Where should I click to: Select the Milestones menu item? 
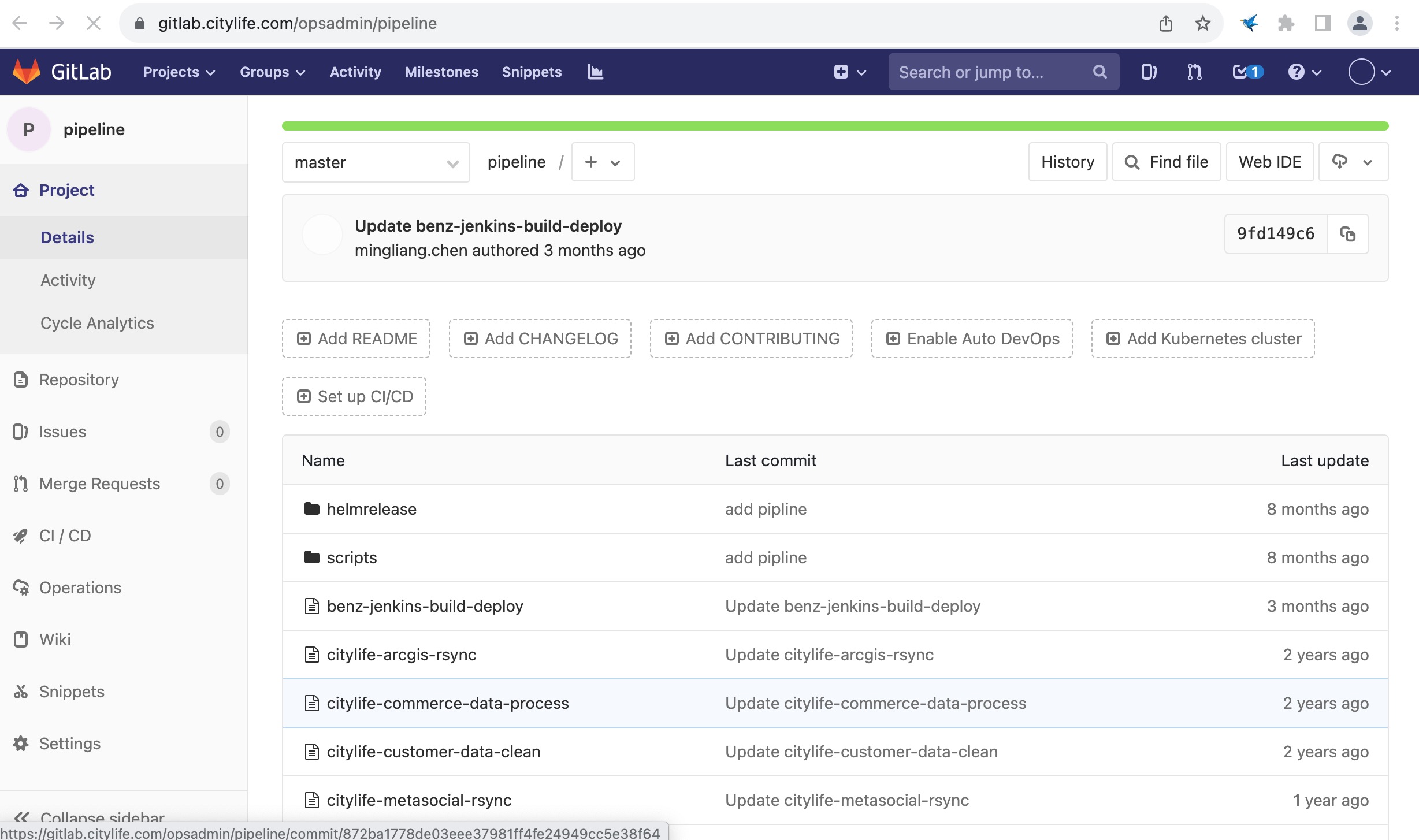point(441,71)
